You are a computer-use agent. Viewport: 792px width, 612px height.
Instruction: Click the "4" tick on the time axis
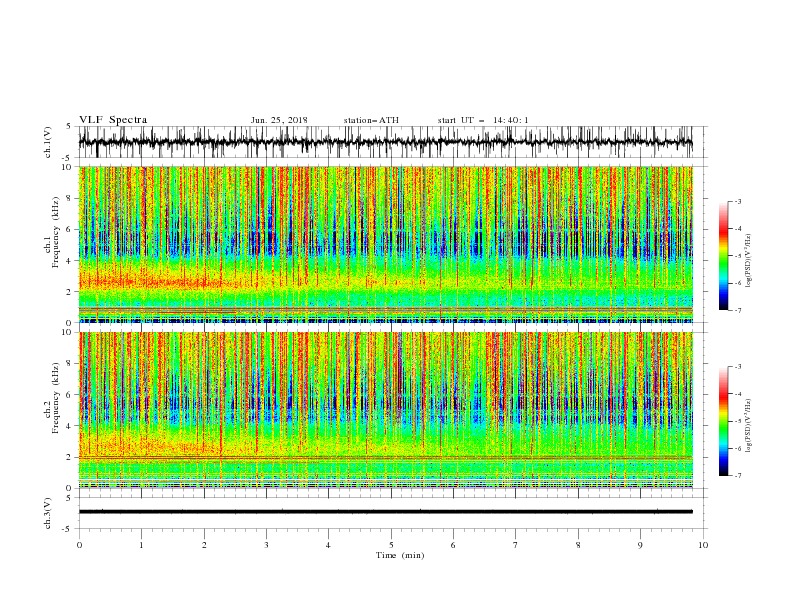[x=328, y=545]
